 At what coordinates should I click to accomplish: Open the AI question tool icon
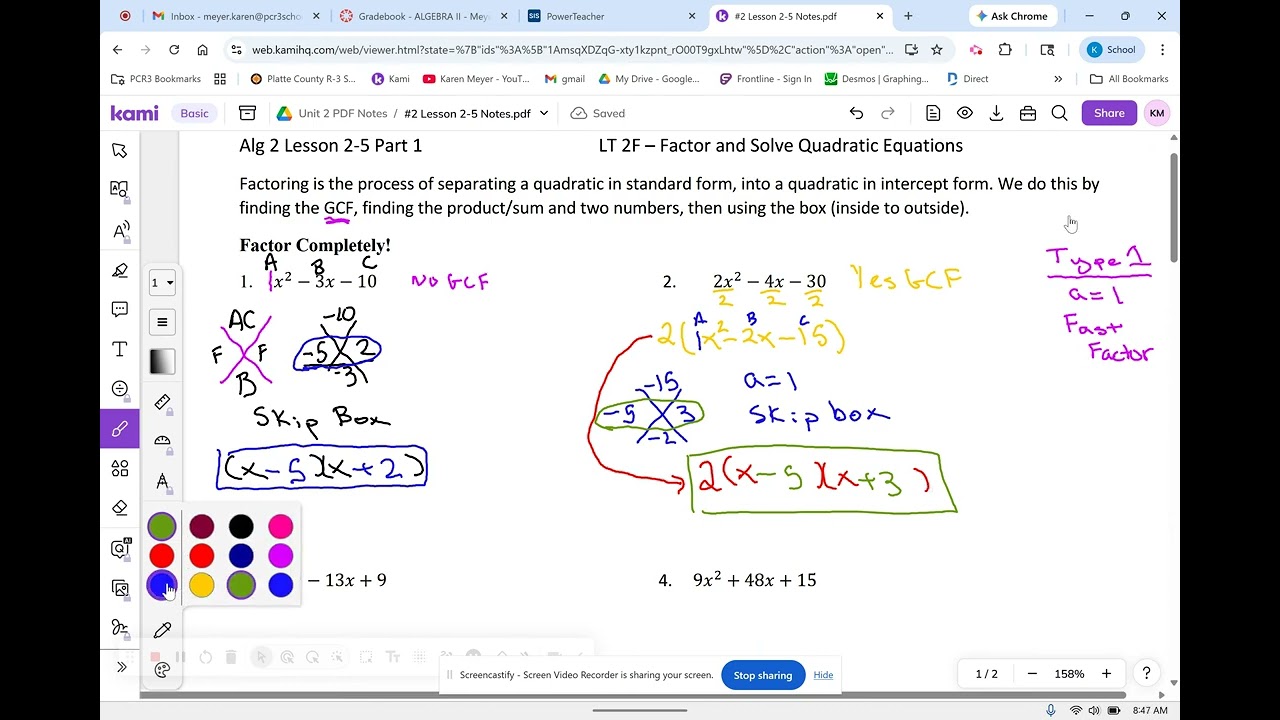(120, 548)
